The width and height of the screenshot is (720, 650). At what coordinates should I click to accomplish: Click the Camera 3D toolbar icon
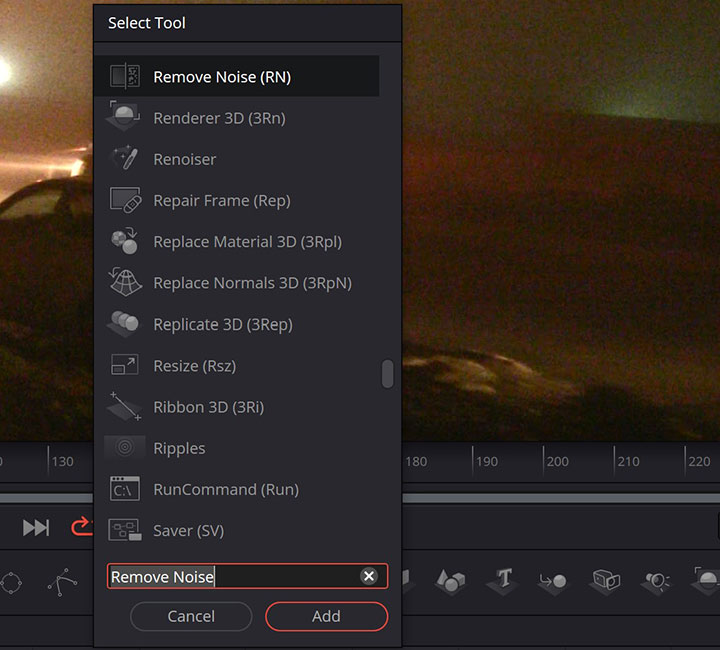pos(606,580)
